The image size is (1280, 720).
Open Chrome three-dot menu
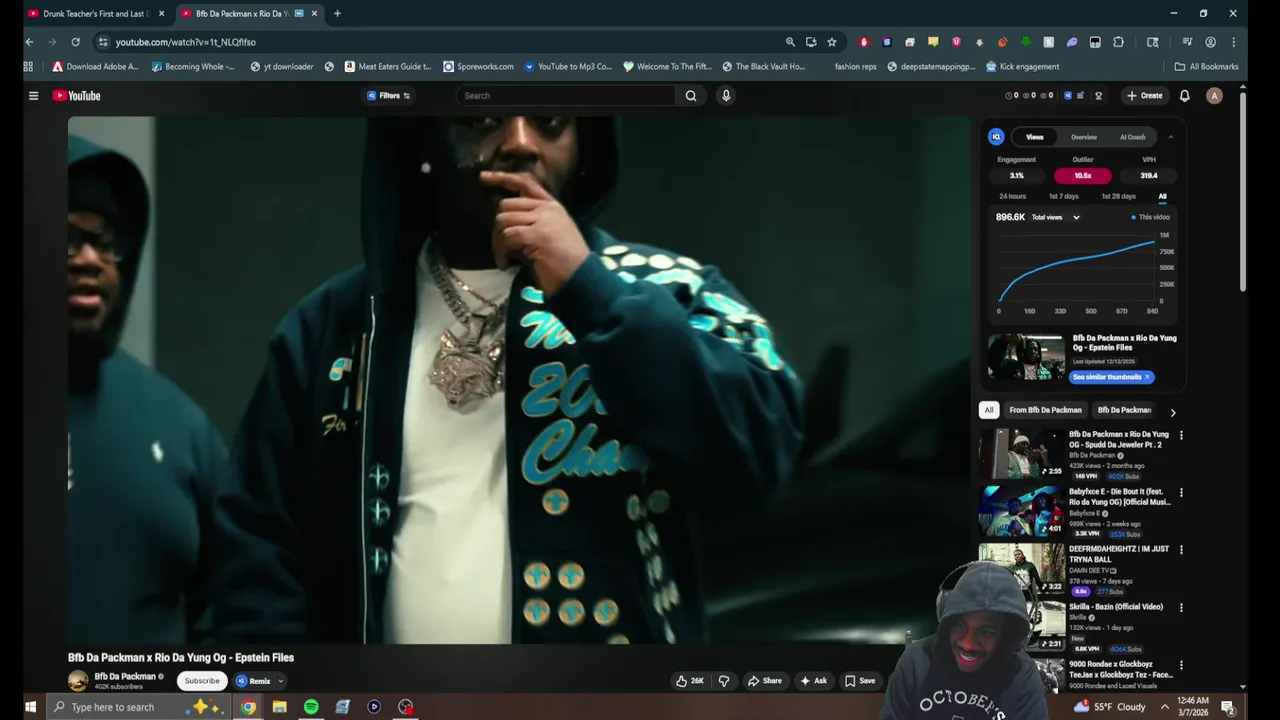pos(1233,42)
